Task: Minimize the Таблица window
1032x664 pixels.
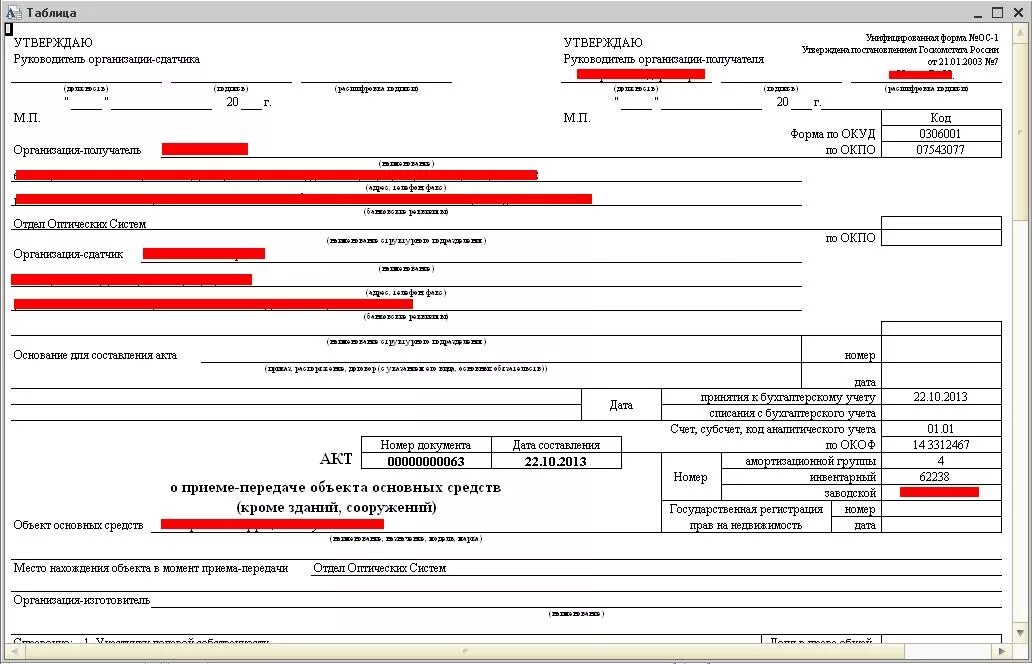Action: pos(978,13)
